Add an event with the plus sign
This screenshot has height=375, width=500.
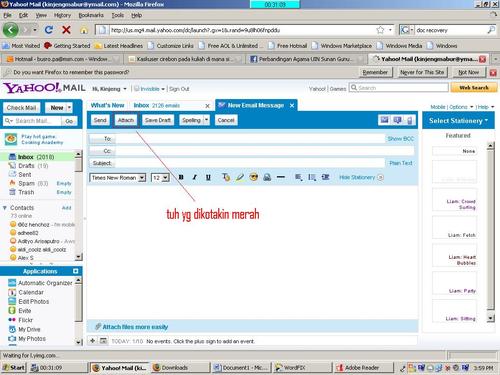click(x=93, y=341)
